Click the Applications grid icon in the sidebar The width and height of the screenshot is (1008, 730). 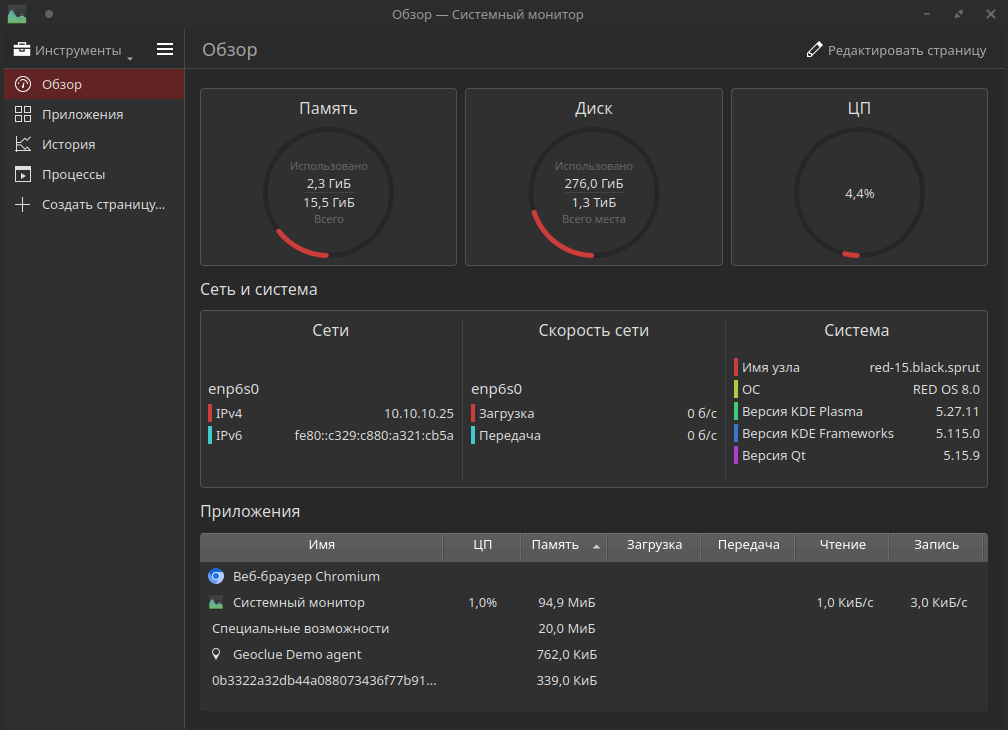(23, 115)
